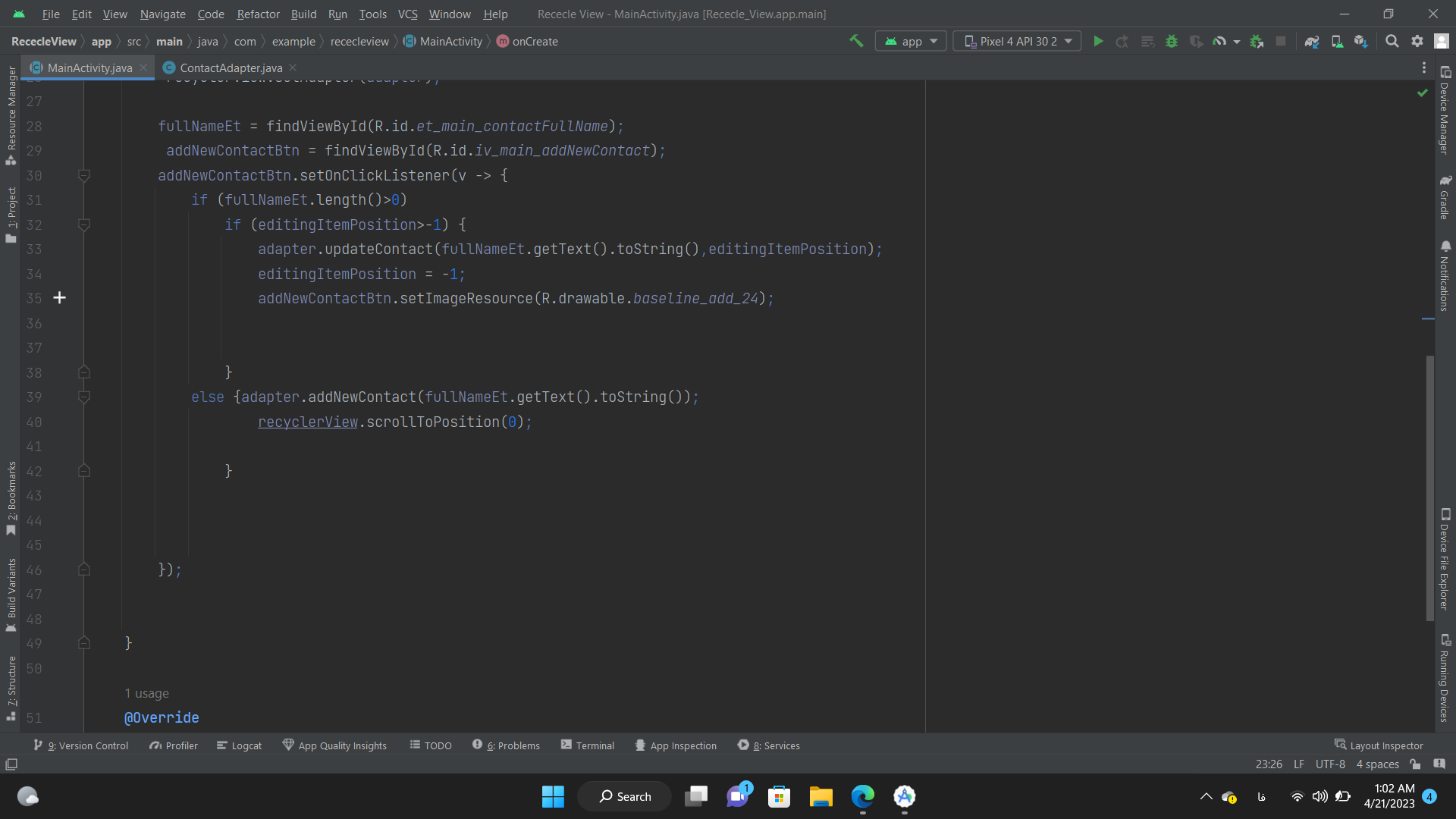Viewport: 1456px width, 819px height.
Task: Click the UTF-8 encoding in status bar
Action: tap(1330, 764)
